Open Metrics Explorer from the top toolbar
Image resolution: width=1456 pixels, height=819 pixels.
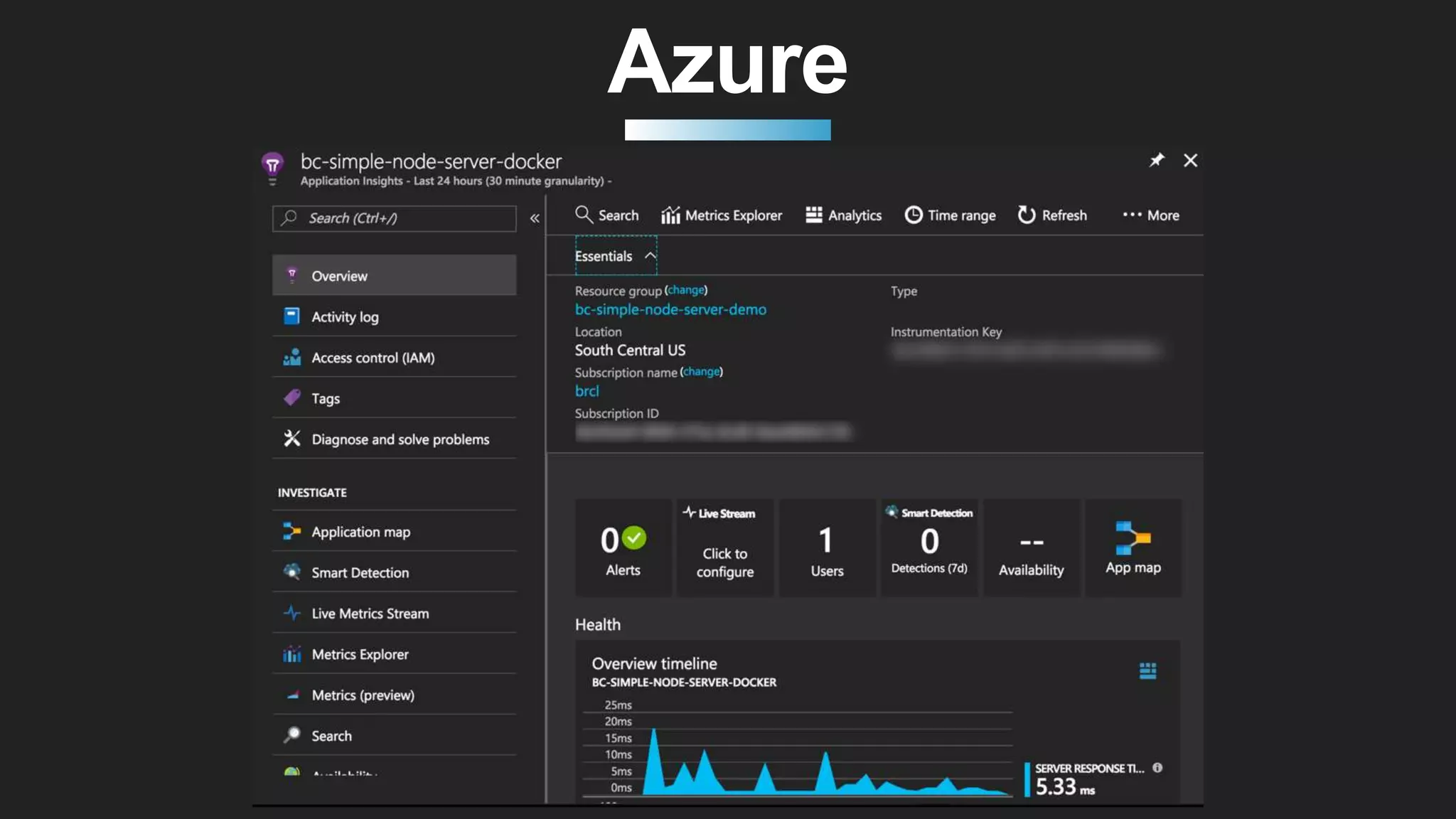(x=721, y=215)
